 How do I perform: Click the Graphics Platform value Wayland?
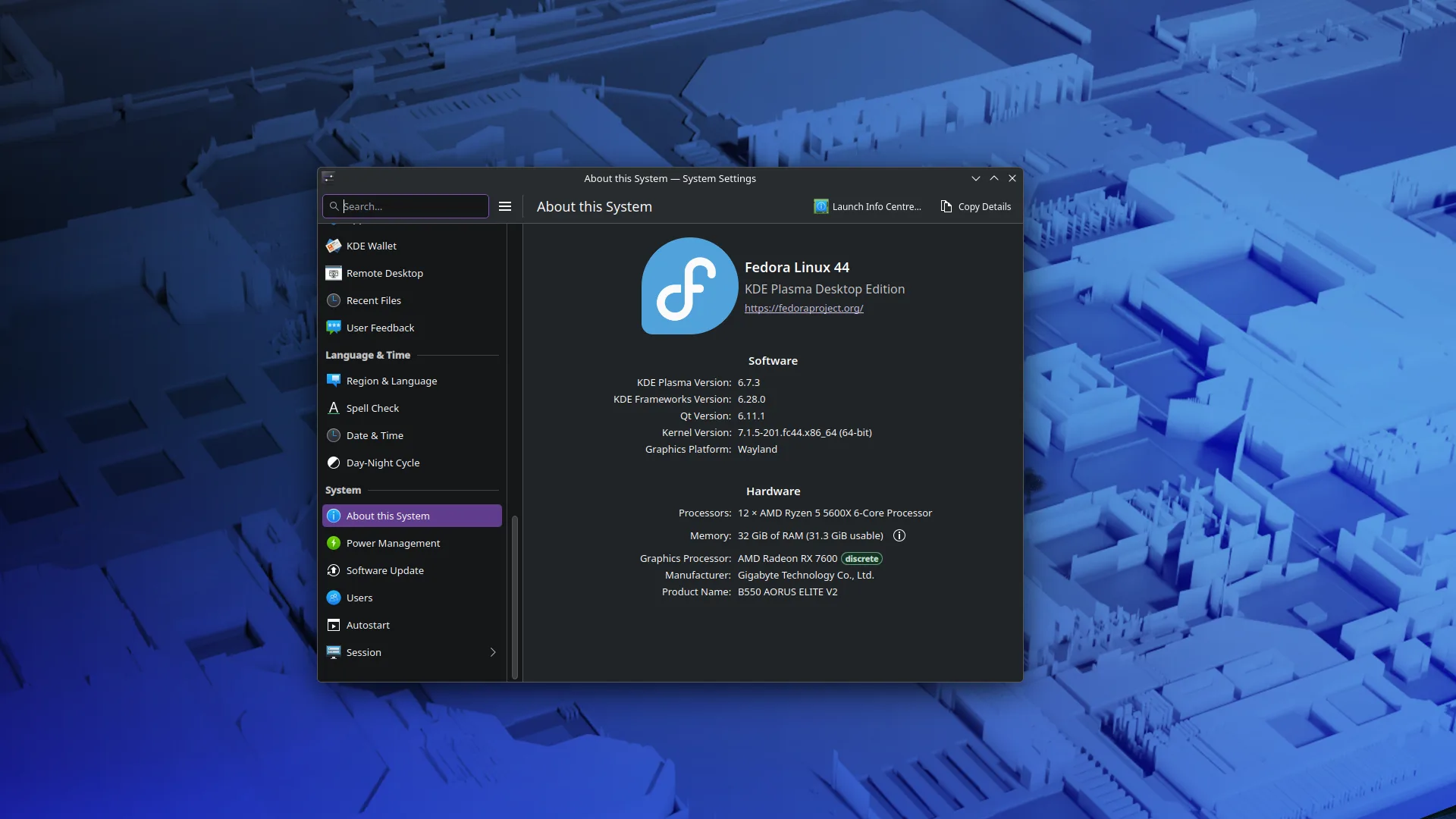pos(758,449)
